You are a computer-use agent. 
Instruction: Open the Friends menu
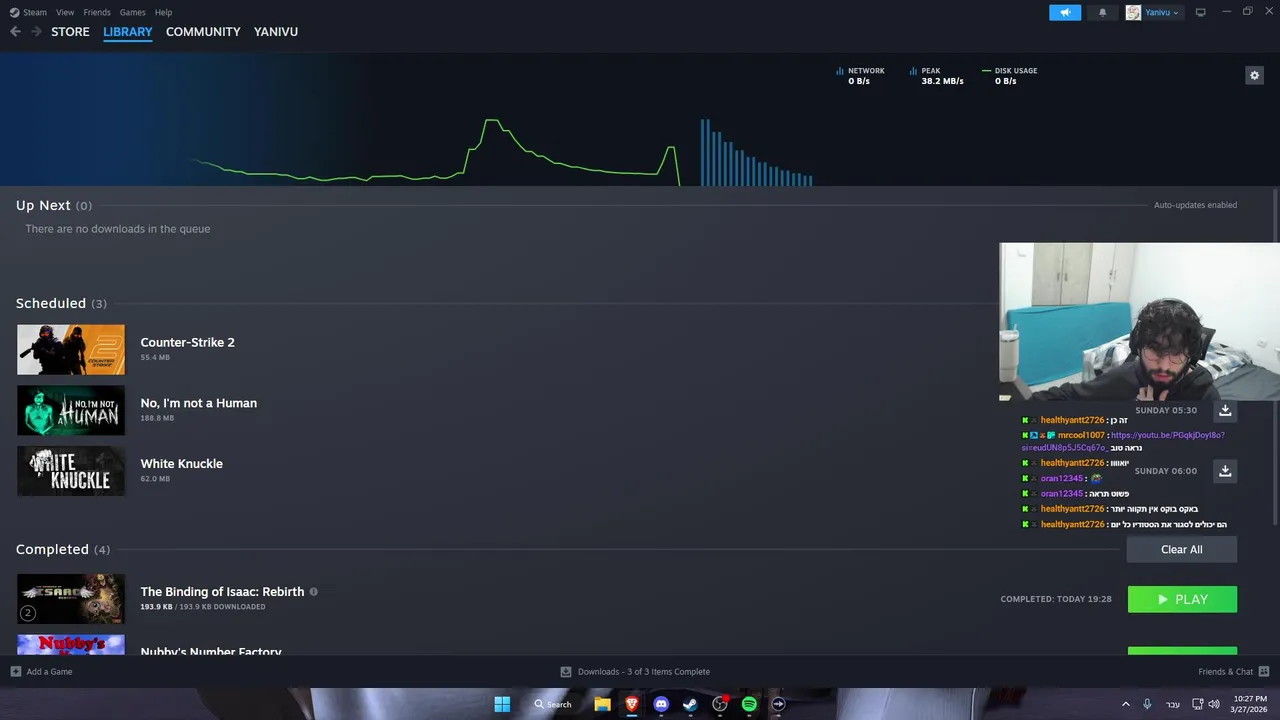(97, 12)
